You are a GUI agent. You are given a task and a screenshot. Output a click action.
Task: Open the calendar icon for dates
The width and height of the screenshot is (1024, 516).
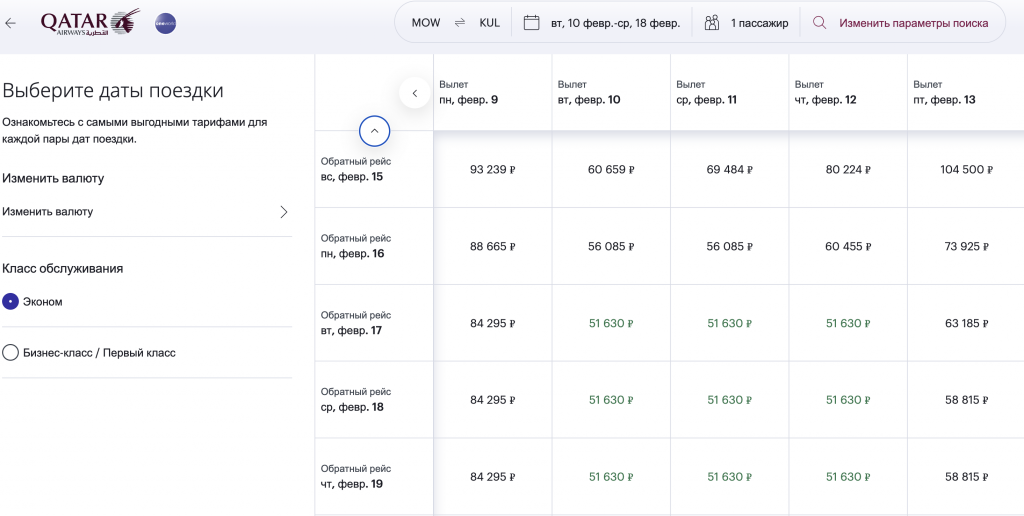coord(532,23)
